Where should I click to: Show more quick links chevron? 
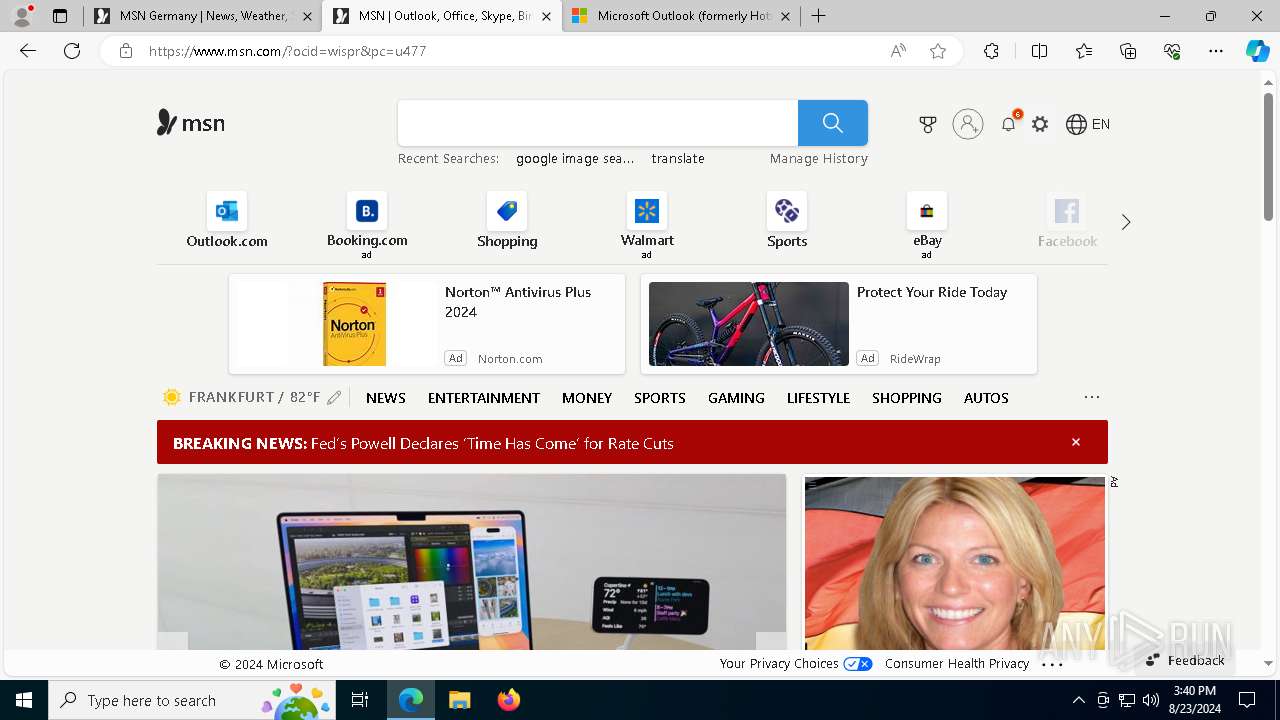coord(1126,222)
